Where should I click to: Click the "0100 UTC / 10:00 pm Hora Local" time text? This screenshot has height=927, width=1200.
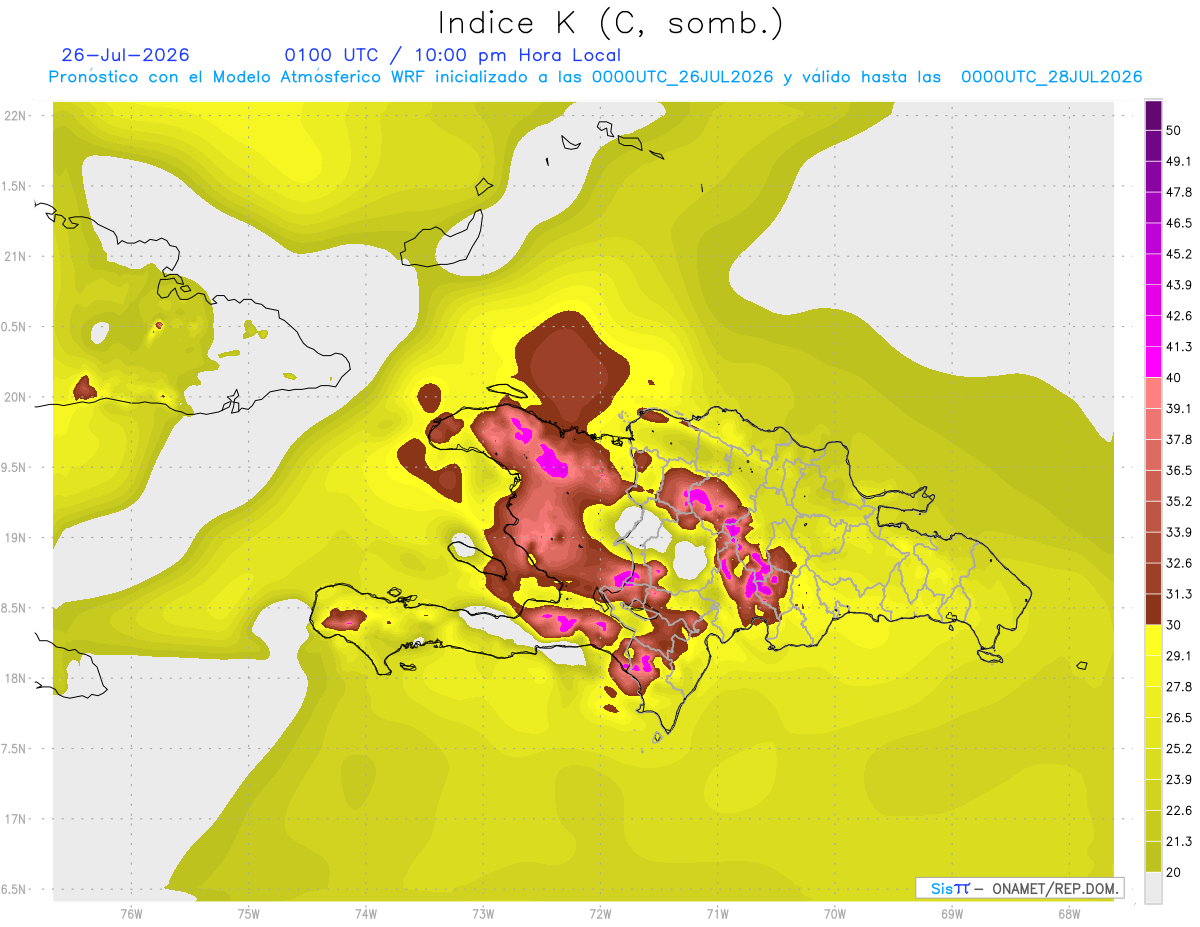453,55
